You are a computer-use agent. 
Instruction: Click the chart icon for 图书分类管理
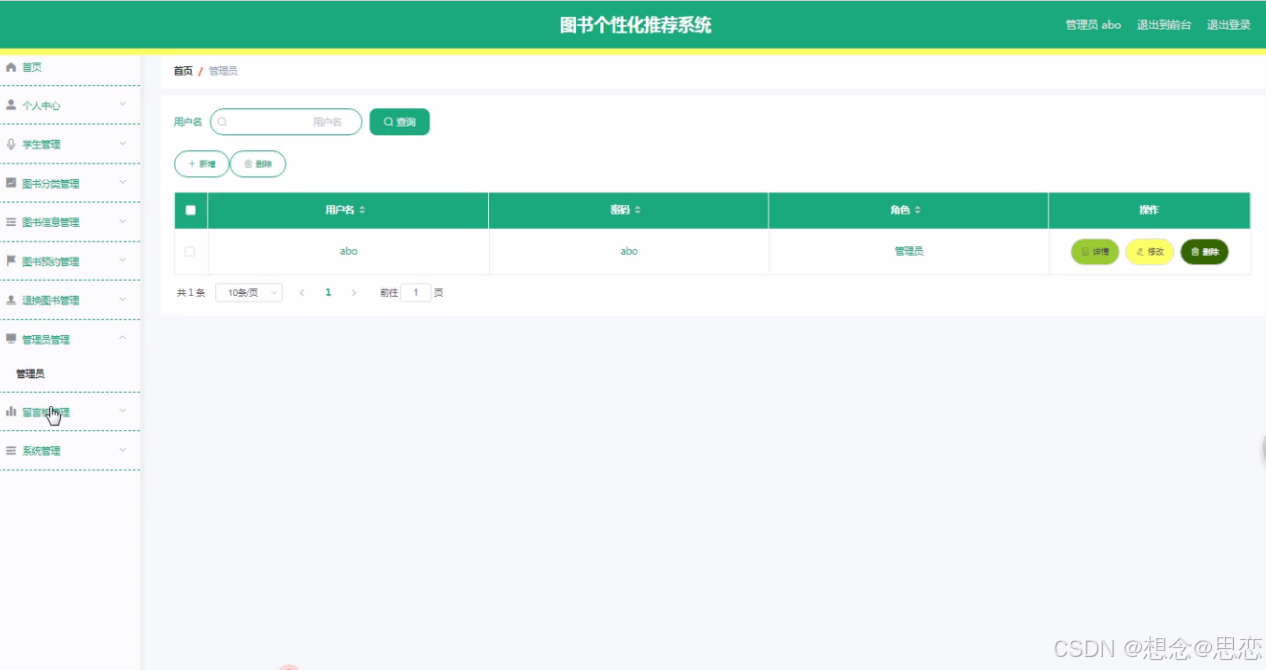pyautogui.click(x=11, y=183)
